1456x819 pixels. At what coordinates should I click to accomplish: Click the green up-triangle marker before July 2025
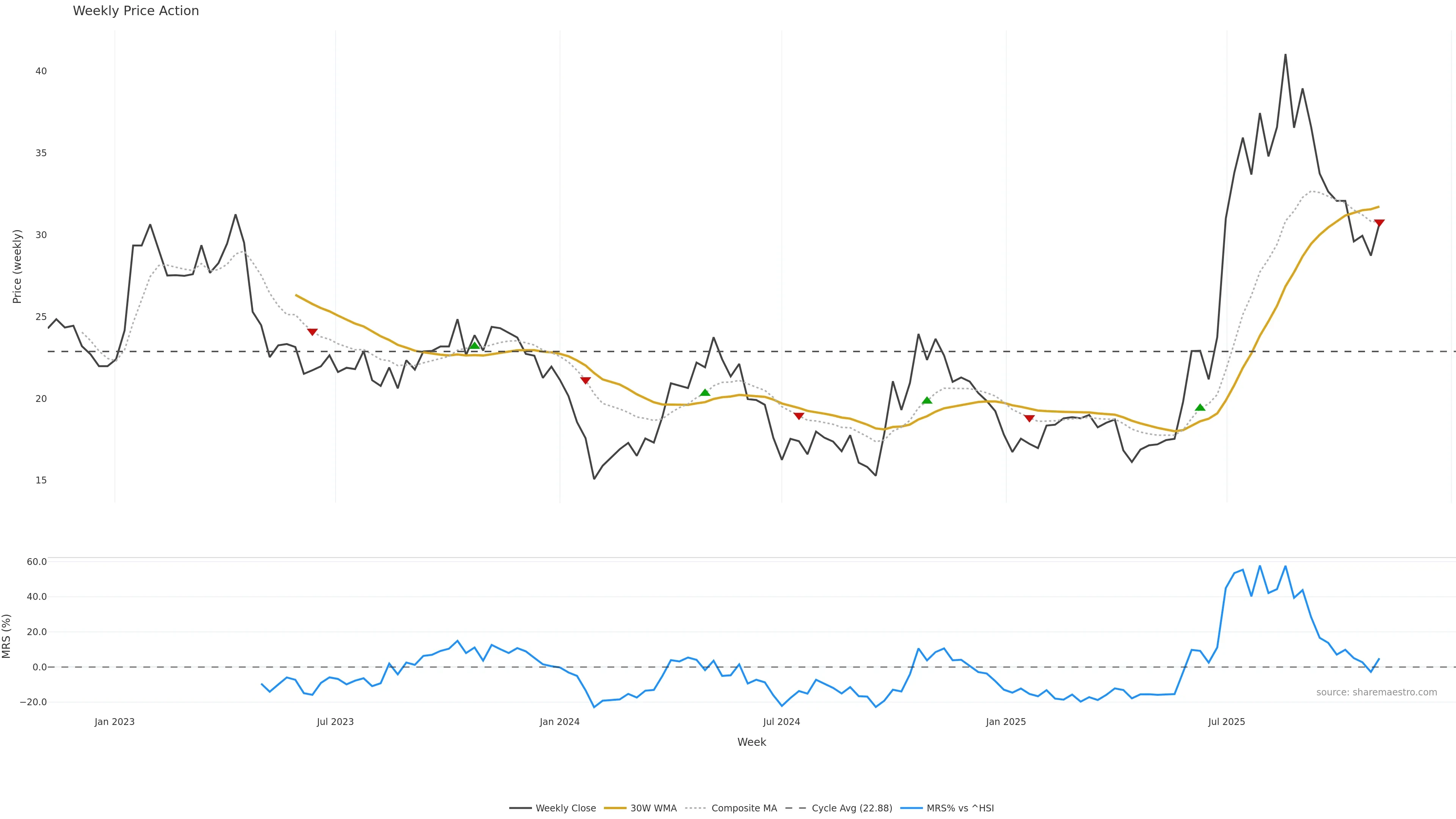tap(1200, 408)
